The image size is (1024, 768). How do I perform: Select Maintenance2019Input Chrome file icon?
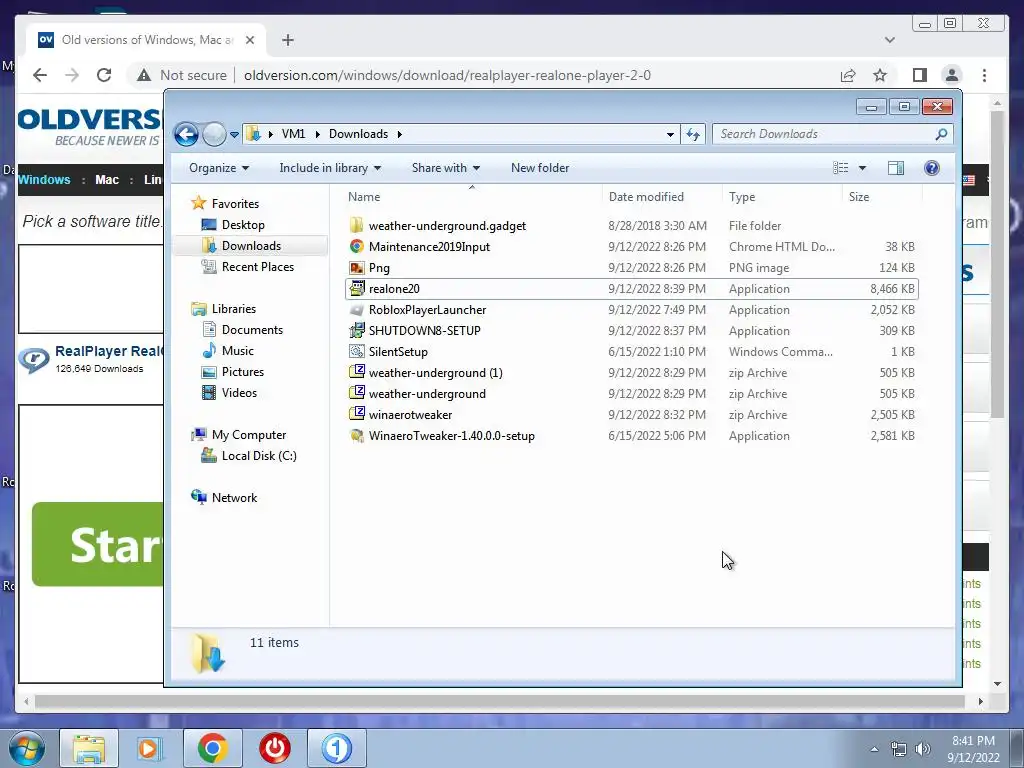coord(357,246)
